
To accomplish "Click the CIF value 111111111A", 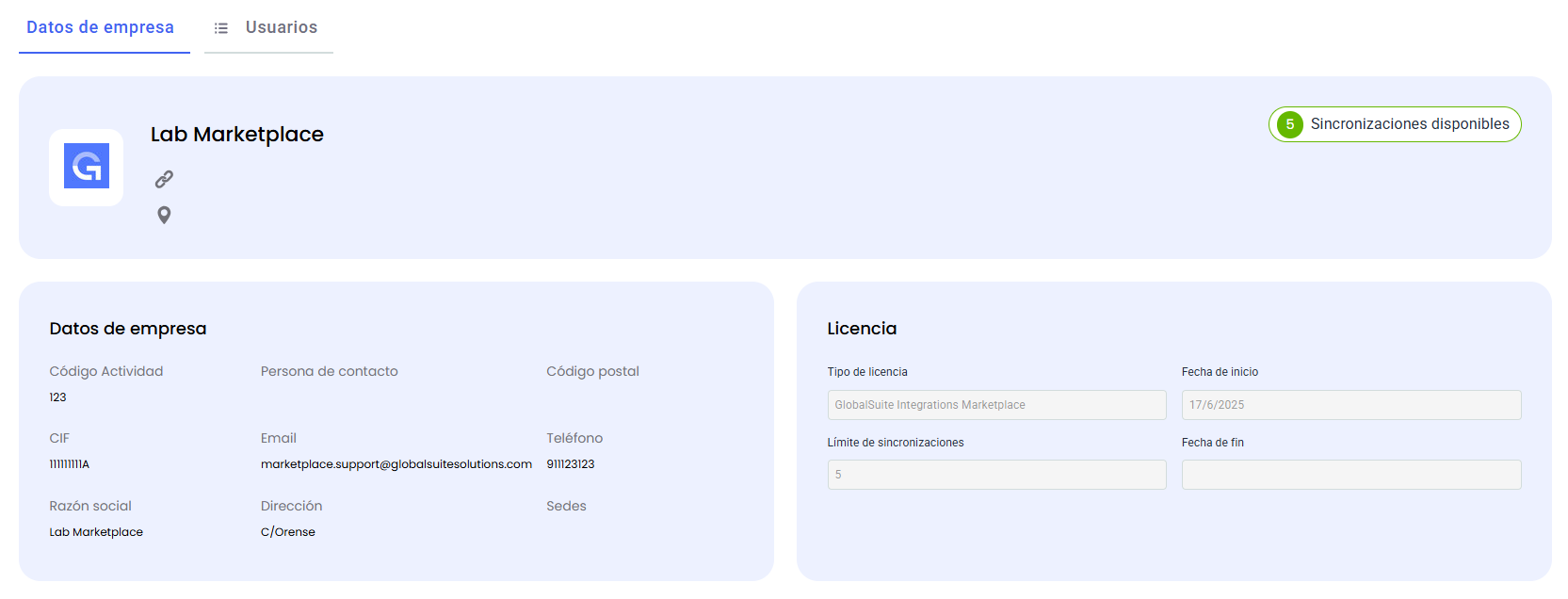I will tap(70, 464).
